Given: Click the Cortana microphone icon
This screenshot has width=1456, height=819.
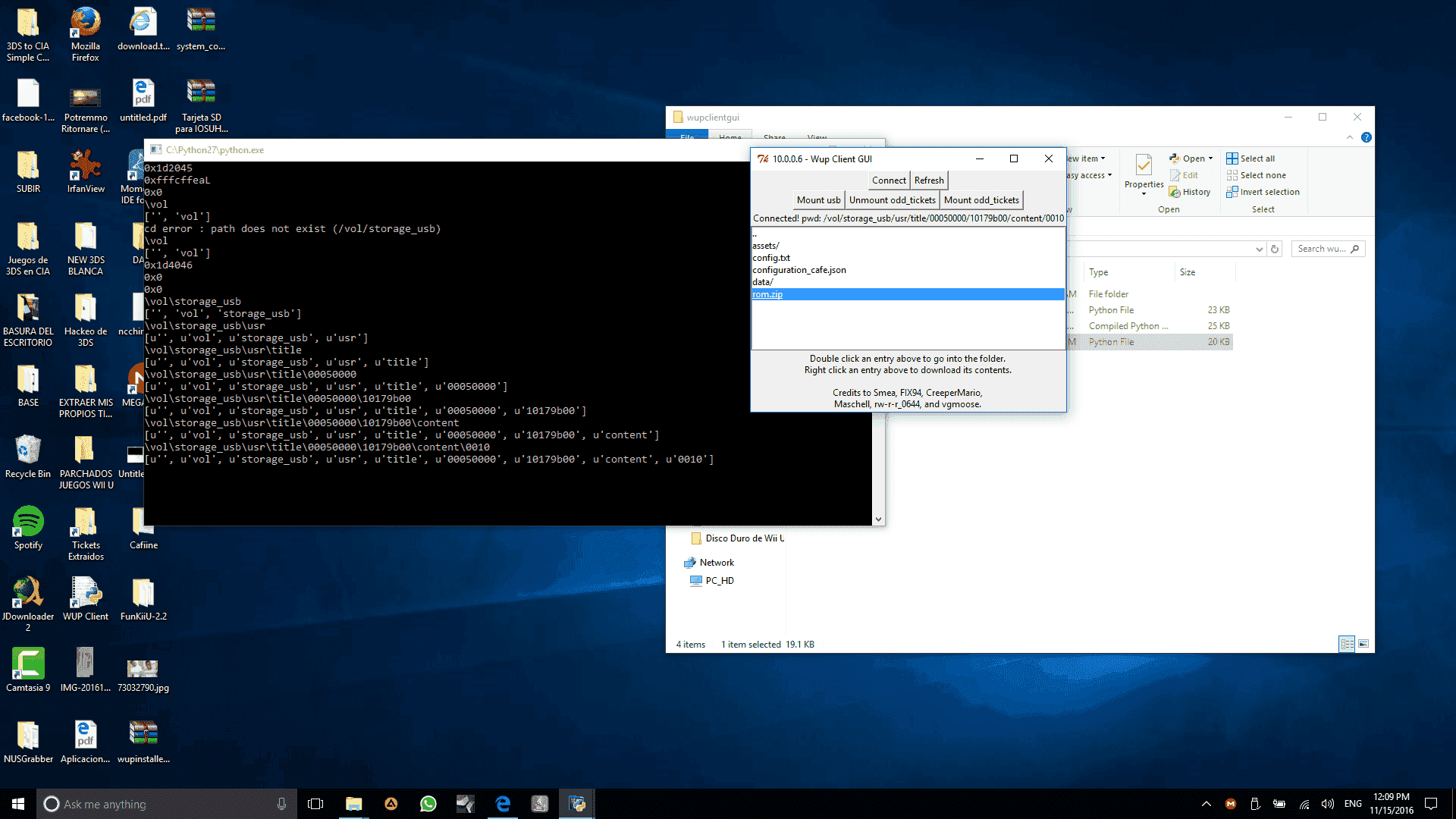Looking at the screenshot, I should pos(281,804).
